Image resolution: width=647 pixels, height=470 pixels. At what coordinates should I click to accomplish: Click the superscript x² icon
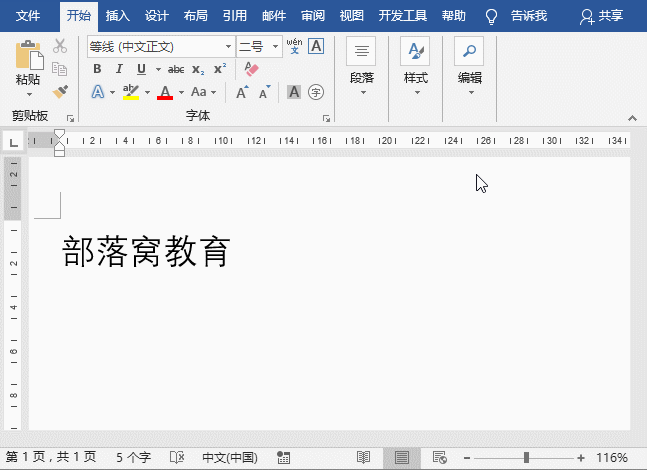tap(220, 69)
